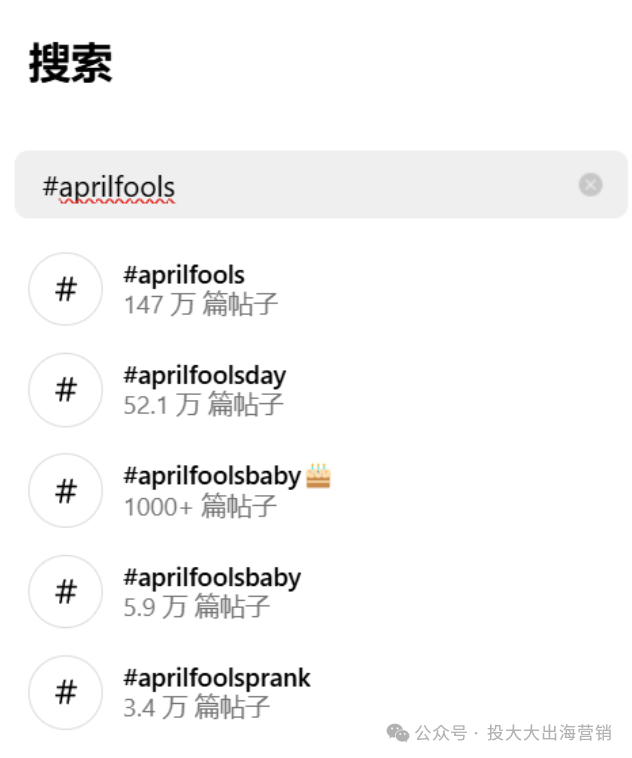632x758 pixels.
Task: Click the "147 万 篇帖子" post count
Action: tap(201, 305)
